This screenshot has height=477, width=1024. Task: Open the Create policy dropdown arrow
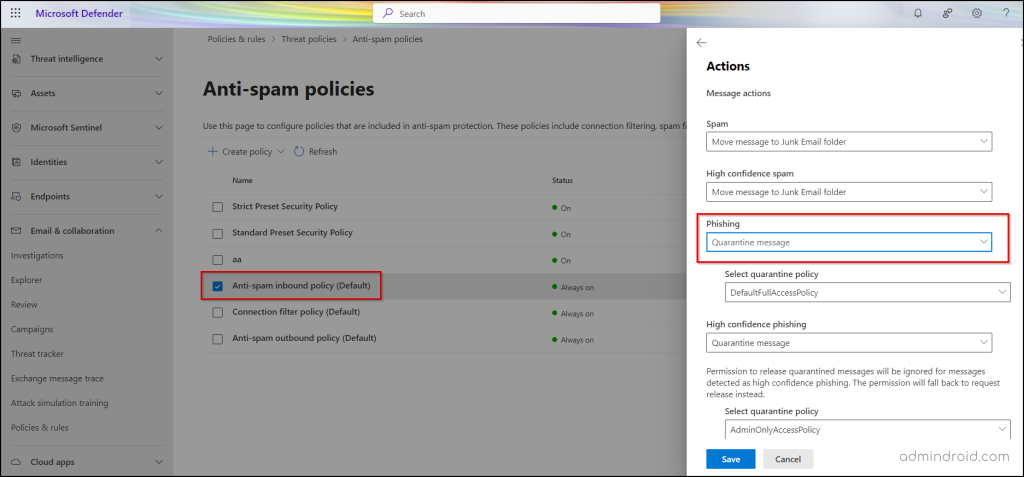click(x=281, y=152)
